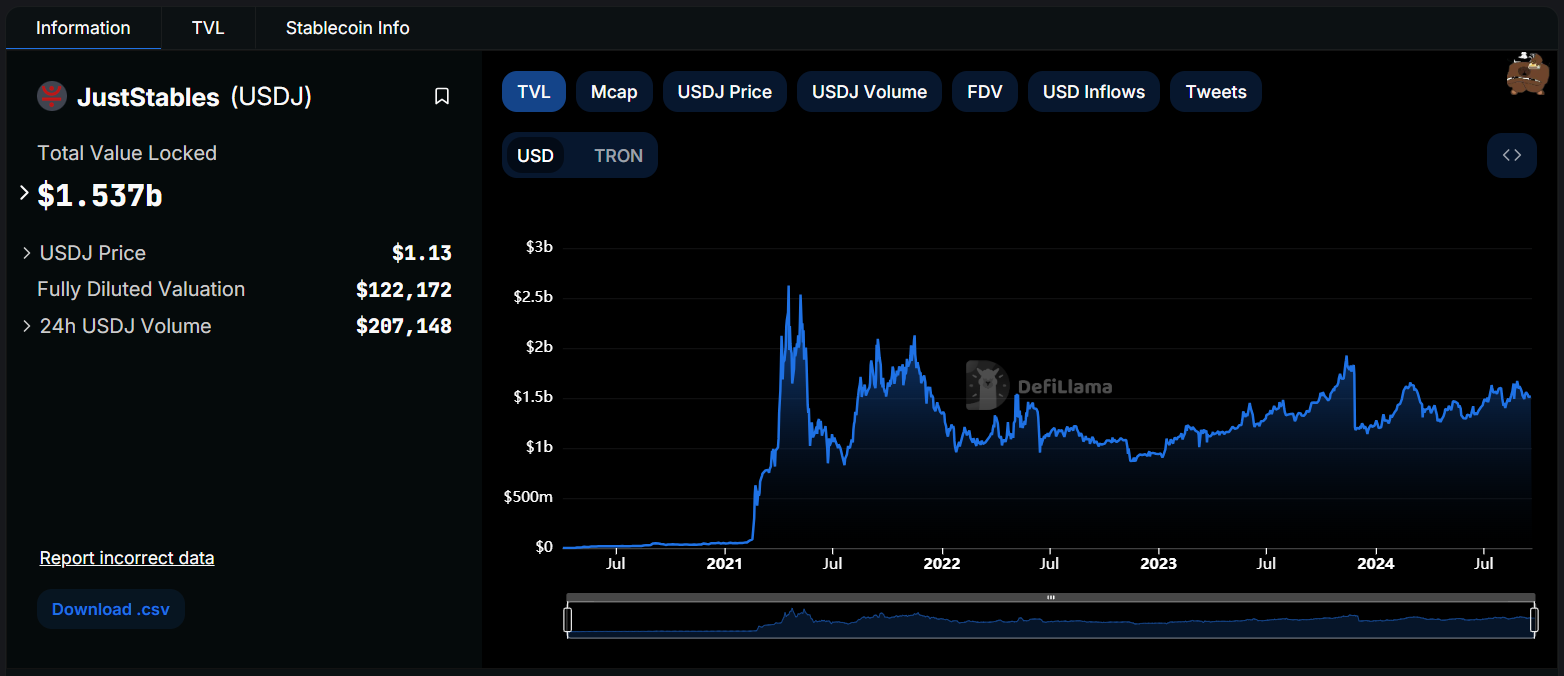This screenshot has height=676, width=1564.
Task: Show Tweets on the chart
Action: coord(1216,92)
